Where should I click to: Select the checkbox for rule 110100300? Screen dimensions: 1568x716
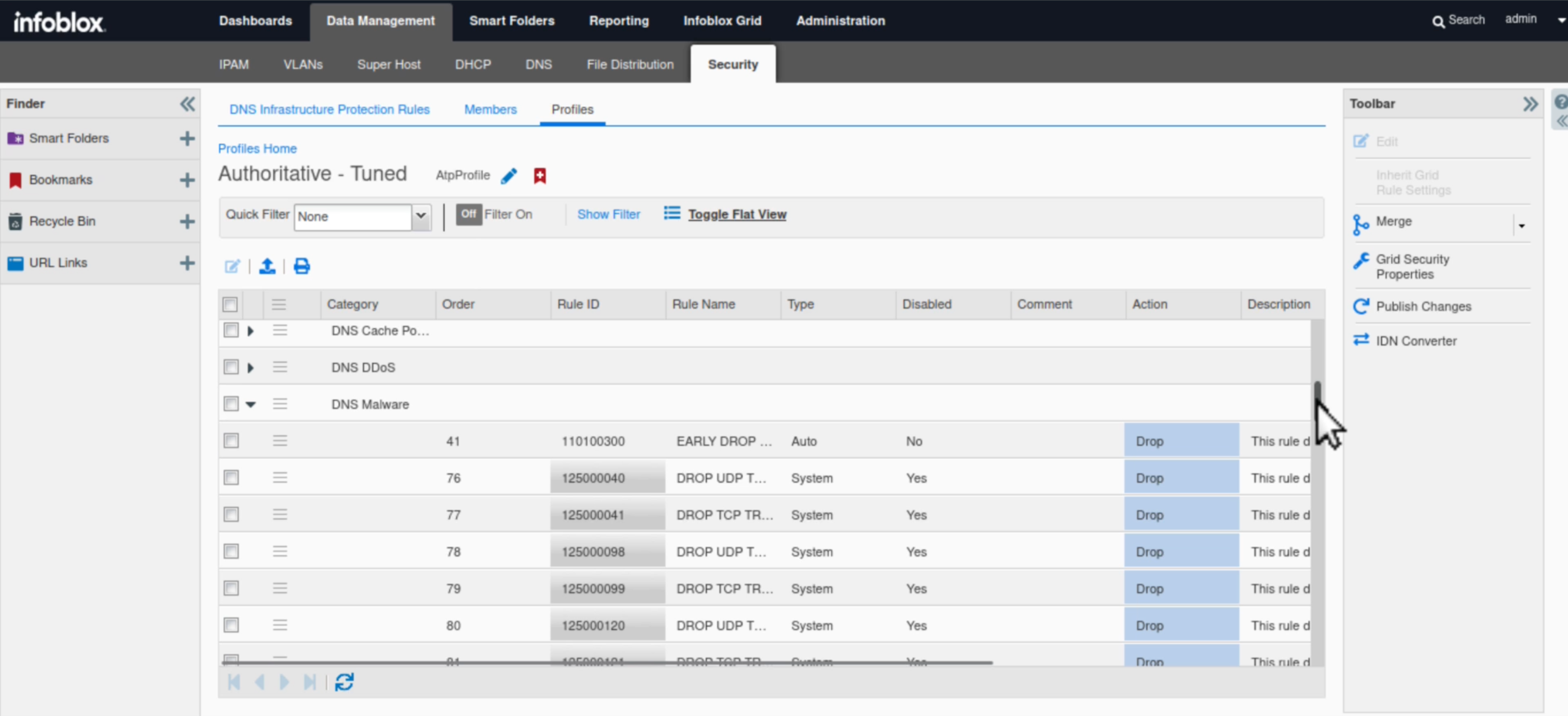coord(231,440)
